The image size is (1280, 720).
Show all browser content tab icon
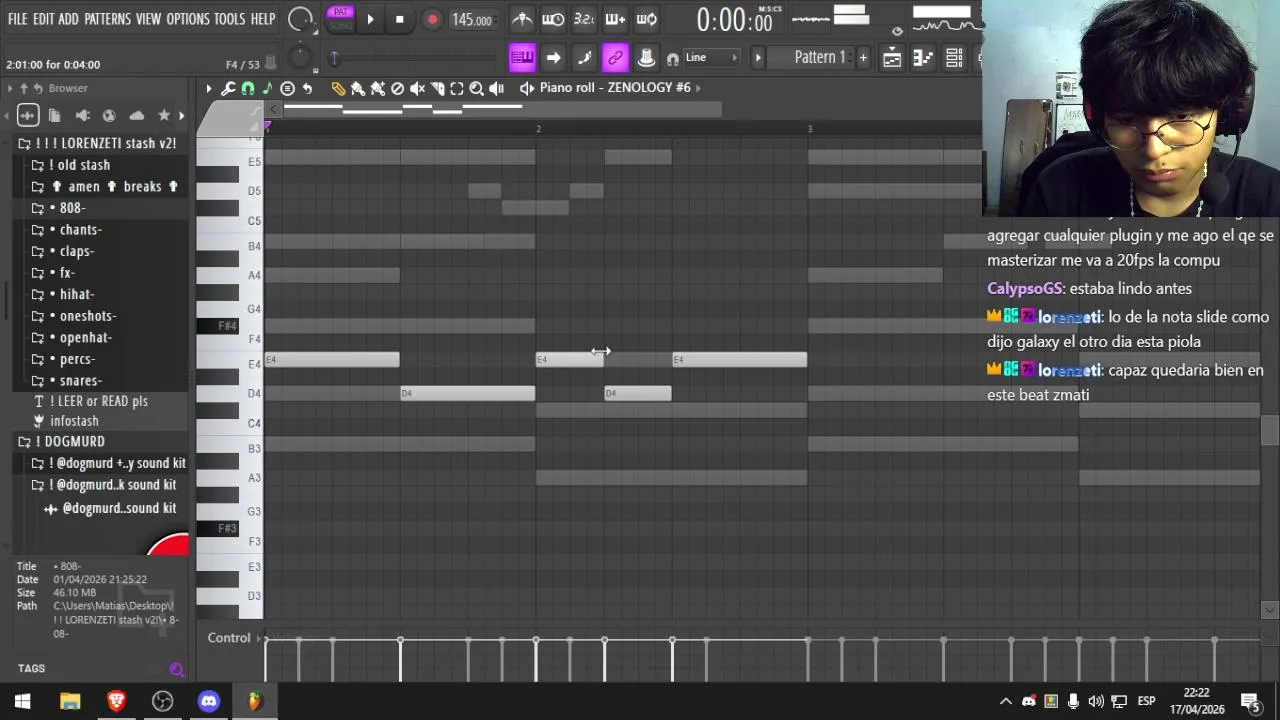[27, 115]
